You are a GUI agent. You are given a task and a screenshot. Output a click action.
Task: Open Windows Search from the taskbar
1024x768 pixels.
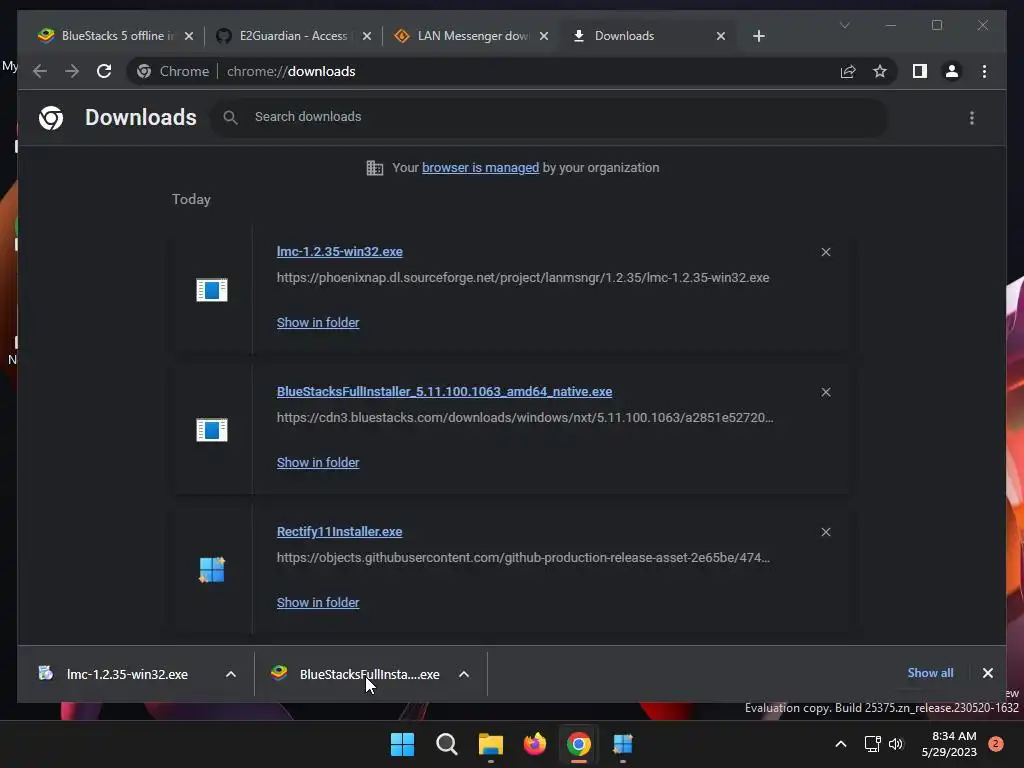(x=447, y=744)
